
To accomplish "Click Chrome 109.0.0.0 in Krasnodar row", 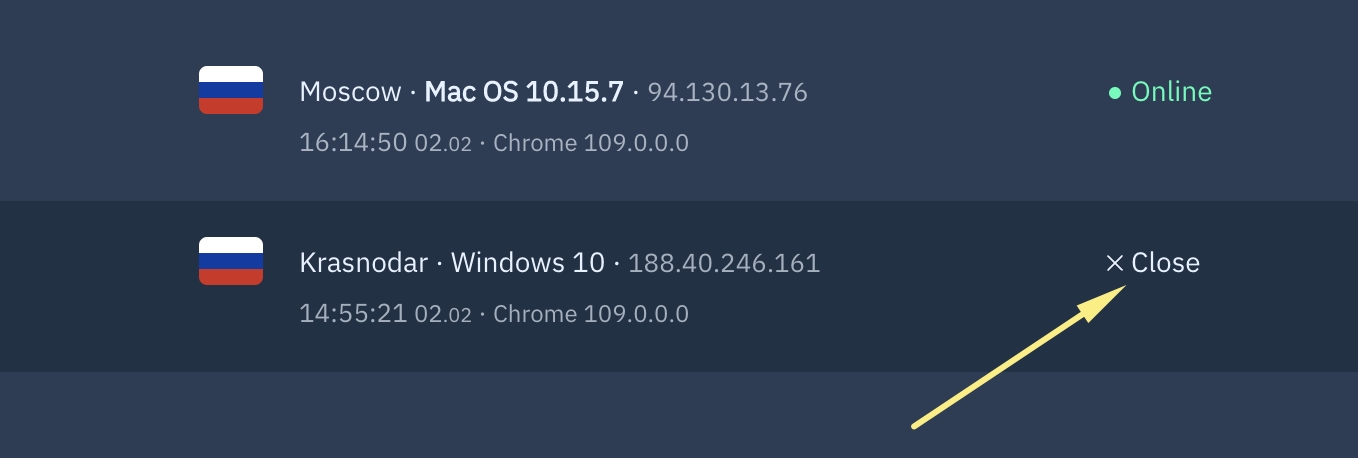I will point(591,314).
